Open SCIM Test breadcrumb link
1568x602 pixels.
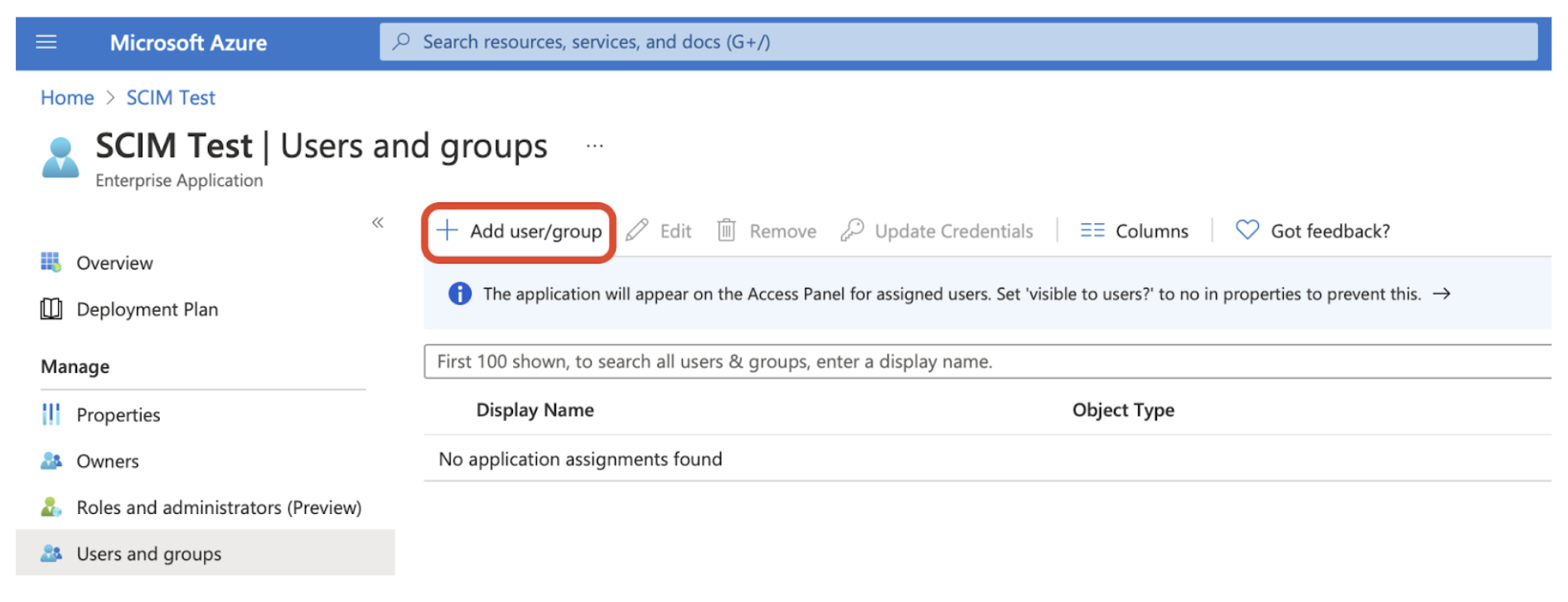[x=171, y=98]
